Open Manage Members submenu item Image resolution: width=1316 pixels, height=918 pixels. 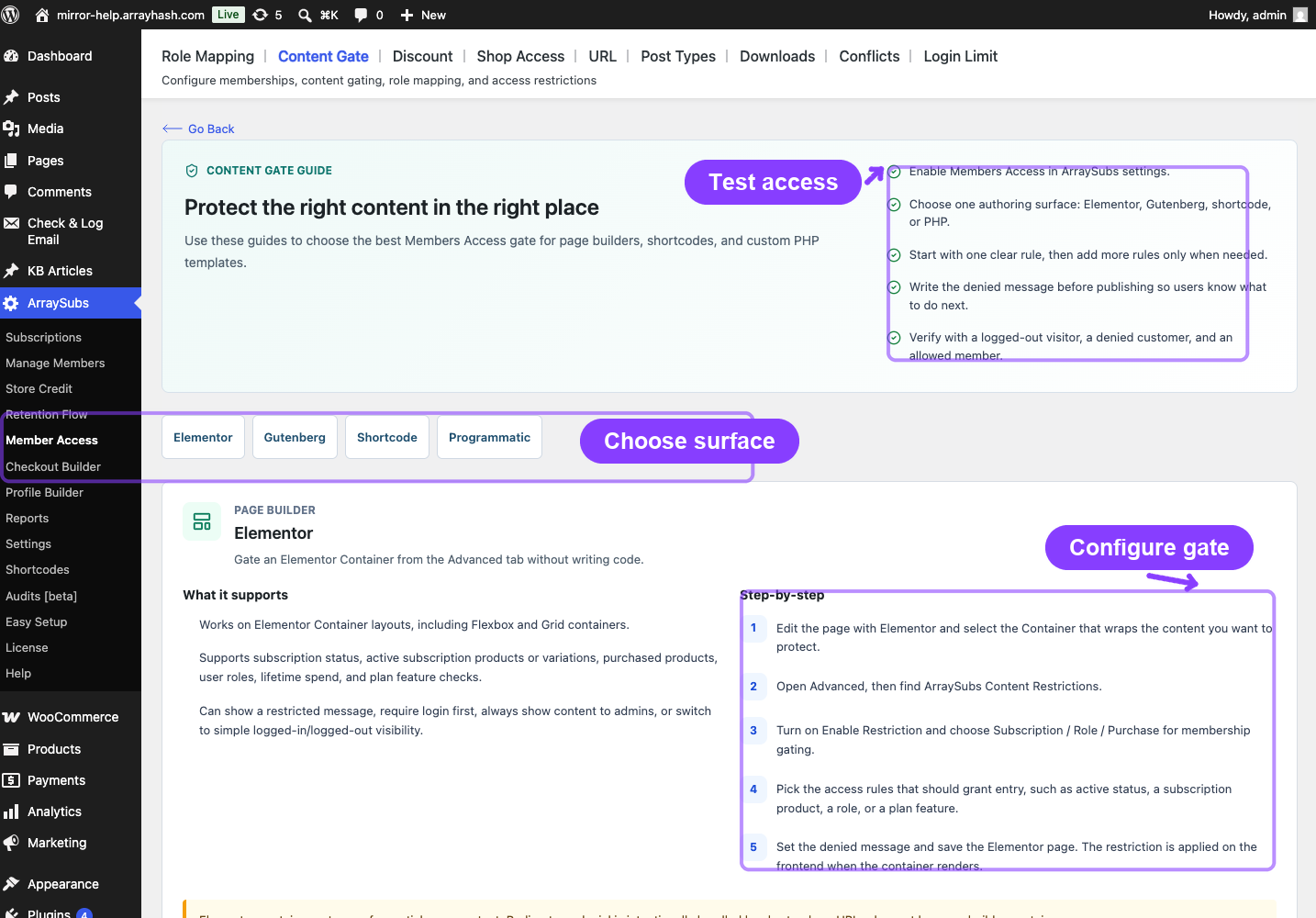[x=55, y=364]
